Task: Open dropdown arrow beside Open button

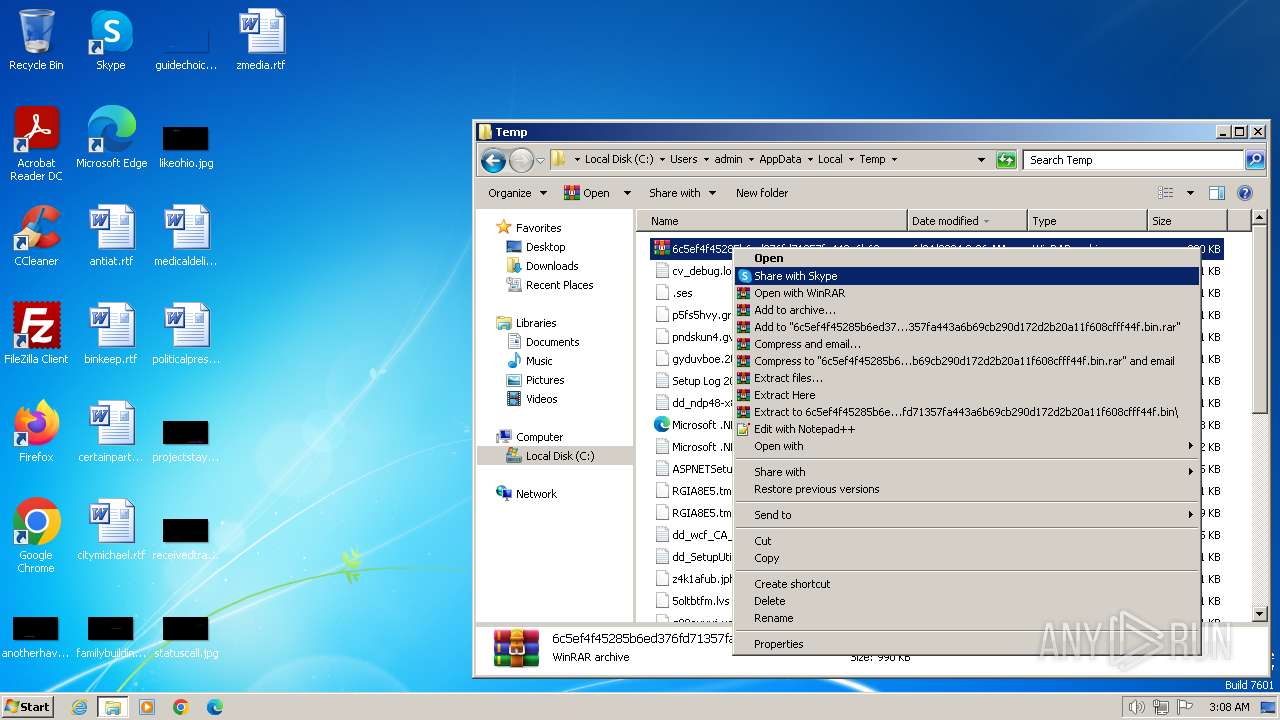Action: pyautogui.click(x=627, y=193)
